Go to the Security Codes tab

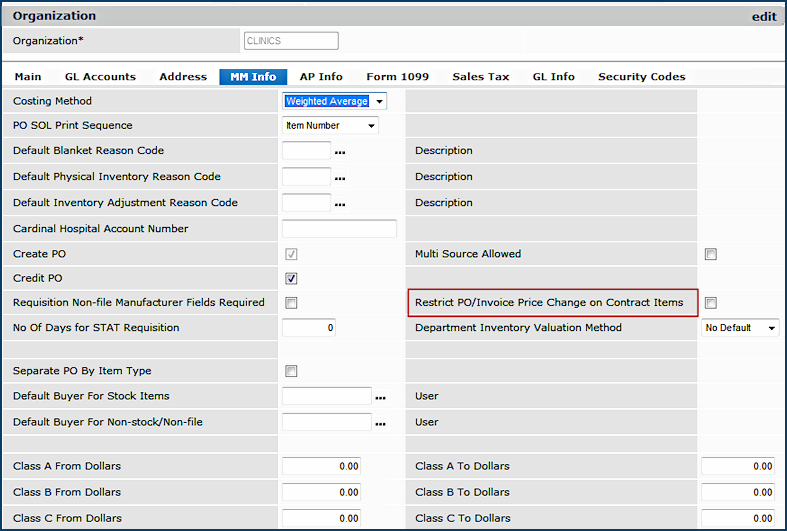tap(641, 77)
